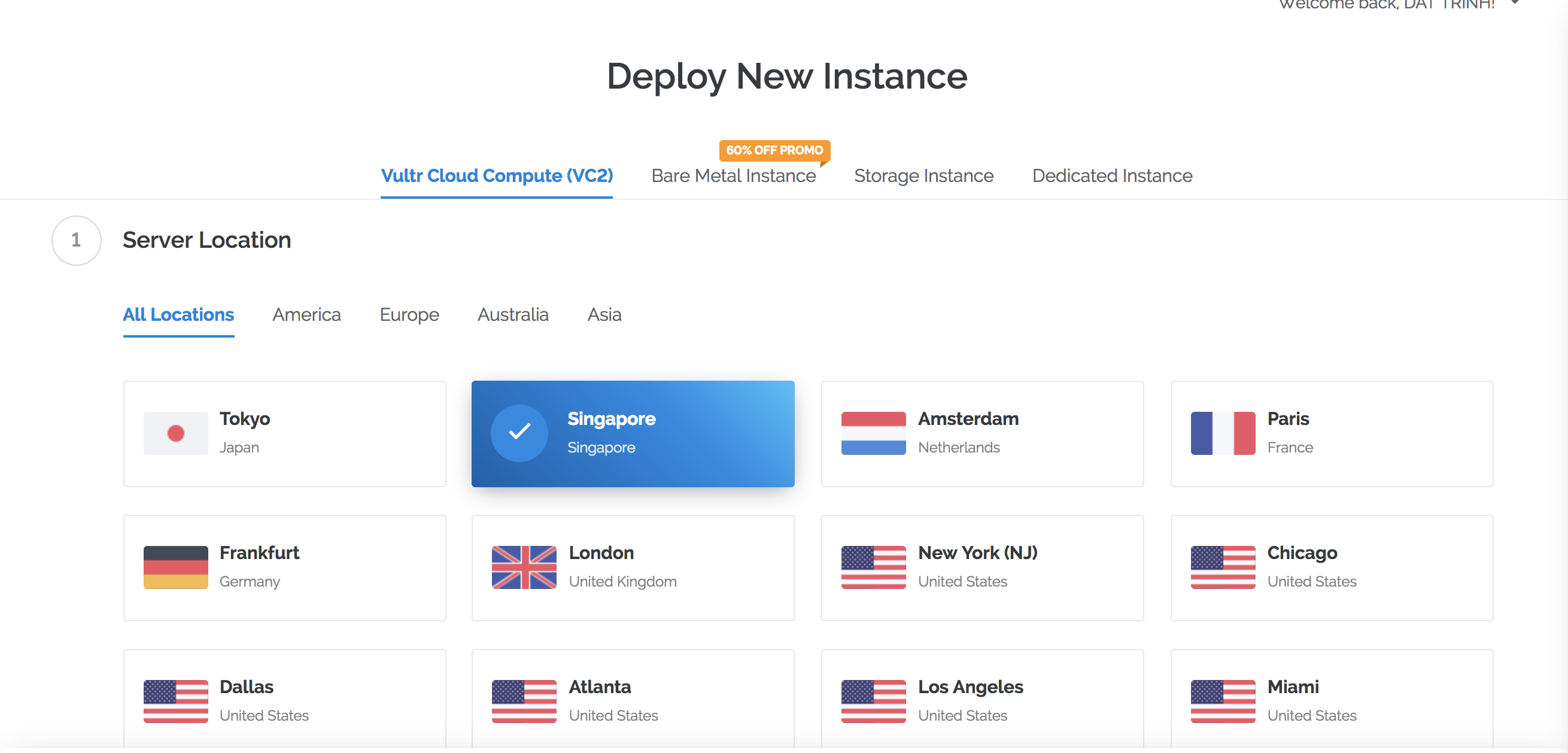Click the checkmark on the Singapore card
Screen dimensions: 1568x753
click(x=519, y=433)
